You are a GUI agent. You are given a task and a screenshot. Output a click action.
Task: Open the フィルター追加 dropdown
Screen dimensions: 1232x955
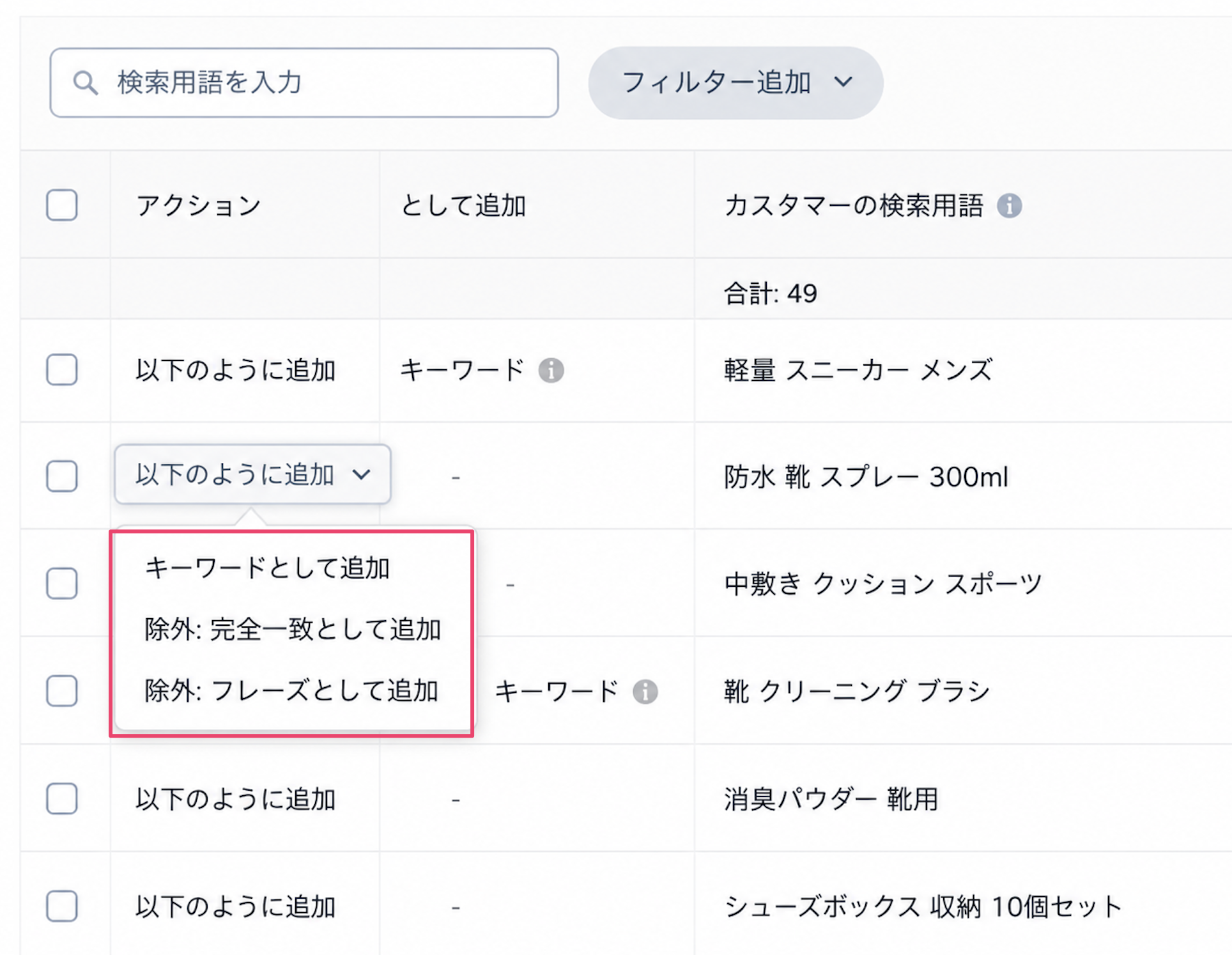(x=735, y=82)
